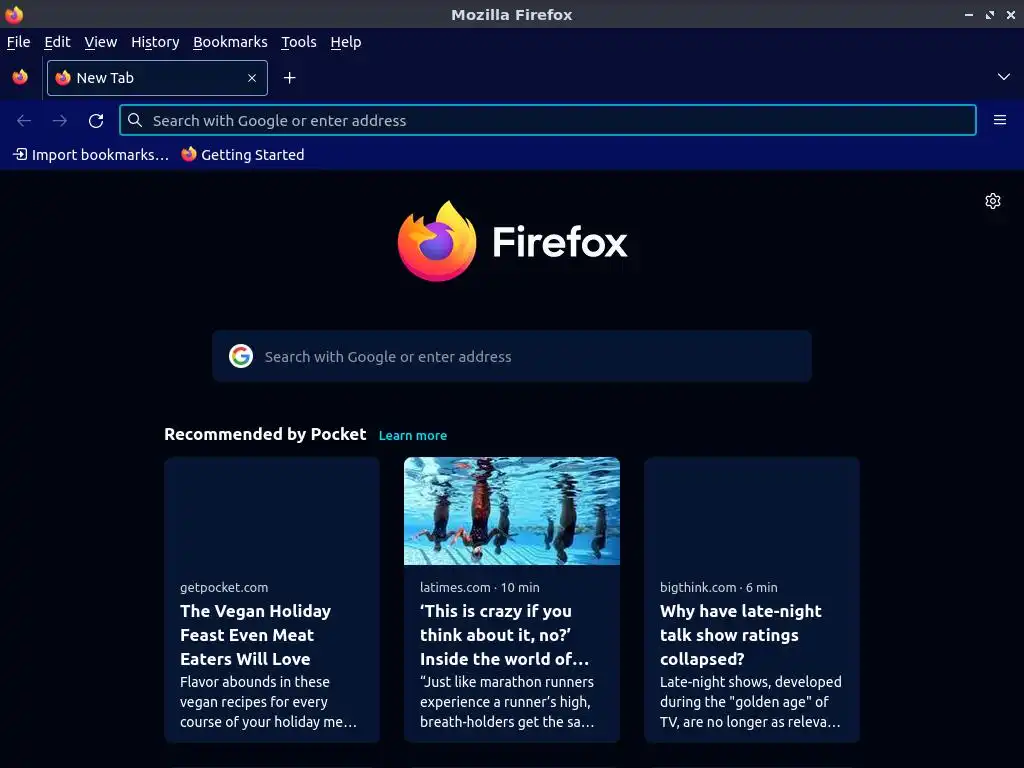Click the back navigation arrow
Viewport: 1024px width, 768px height.
click(24, 121)
